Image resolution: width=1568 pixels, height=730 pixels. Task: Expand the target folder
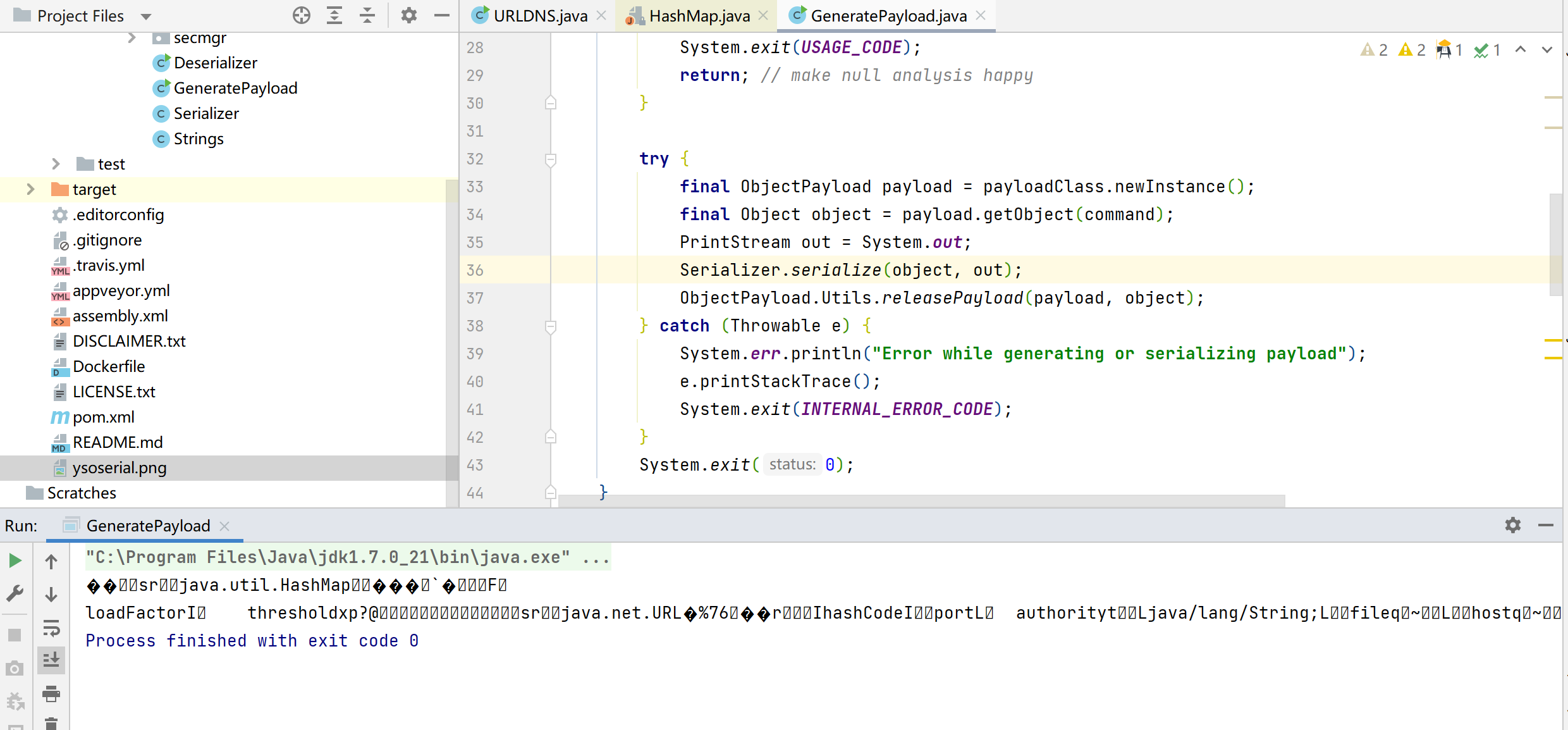30,189
